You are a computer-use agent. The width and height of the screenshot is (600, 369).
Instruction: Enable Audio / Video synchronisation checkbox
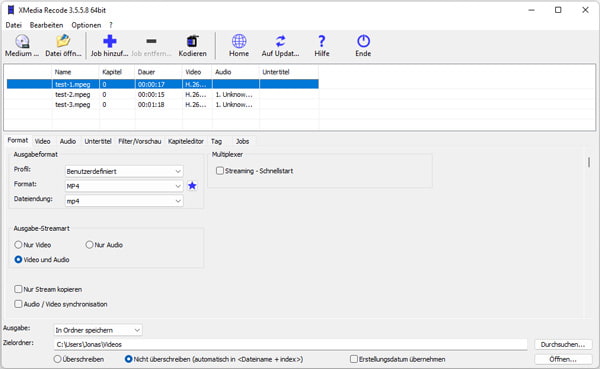[18, 304]
